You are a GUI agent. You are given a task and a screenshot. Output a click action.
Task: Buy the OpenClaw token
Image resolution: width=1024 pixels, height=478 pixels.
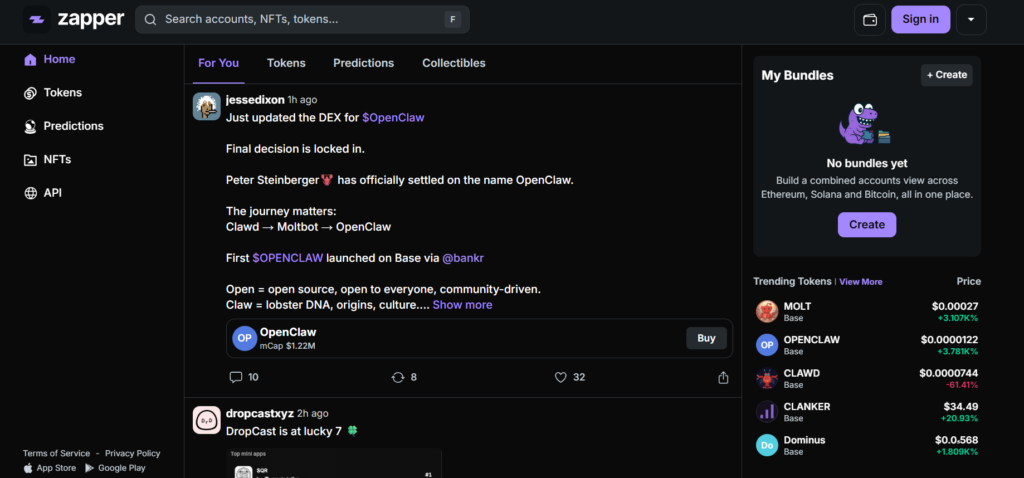click(x=707, y=338)
